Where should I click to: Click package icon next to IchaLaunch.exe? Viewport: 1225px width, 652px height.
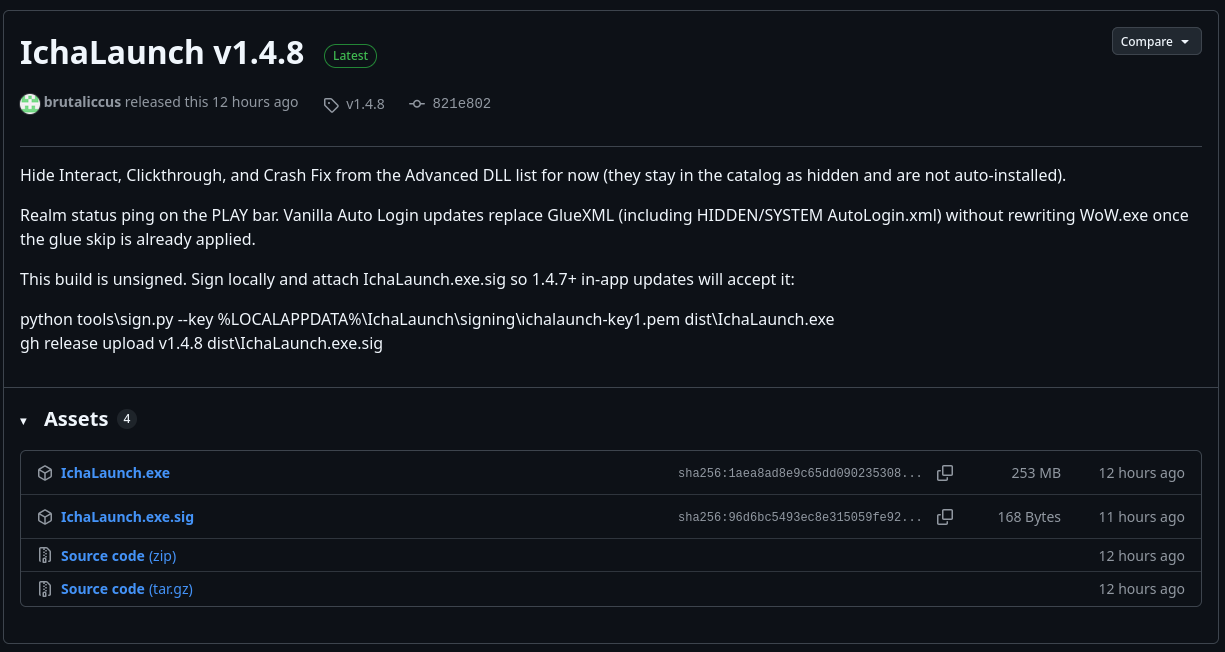tap(45, 473)
